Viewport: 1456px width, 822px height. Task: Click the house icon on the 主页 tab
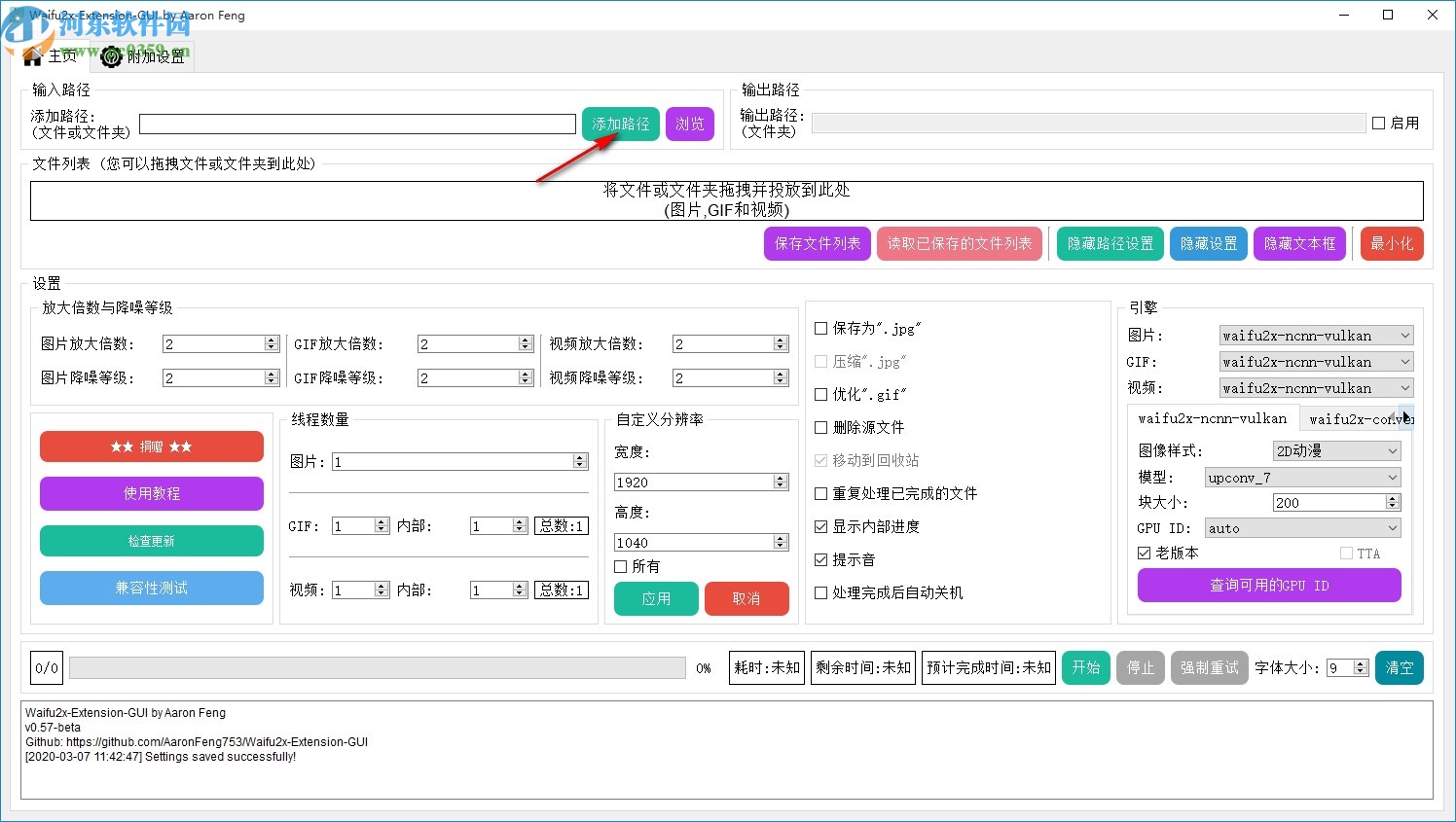32,56
